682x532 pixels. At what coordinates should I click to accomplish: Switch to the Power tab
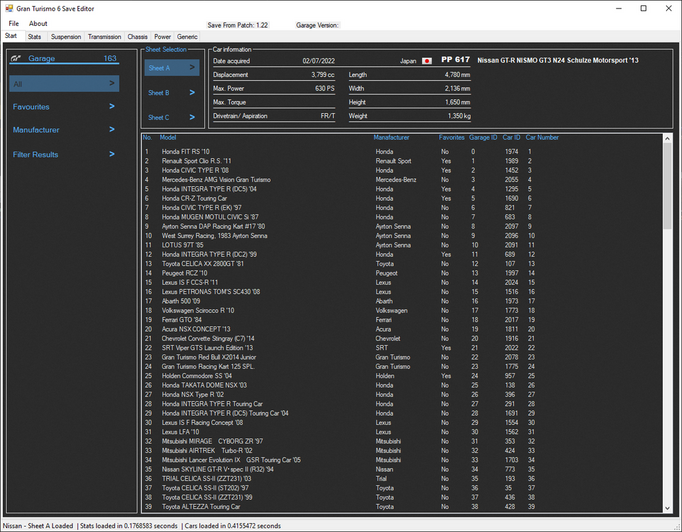[x=162, y=37]
